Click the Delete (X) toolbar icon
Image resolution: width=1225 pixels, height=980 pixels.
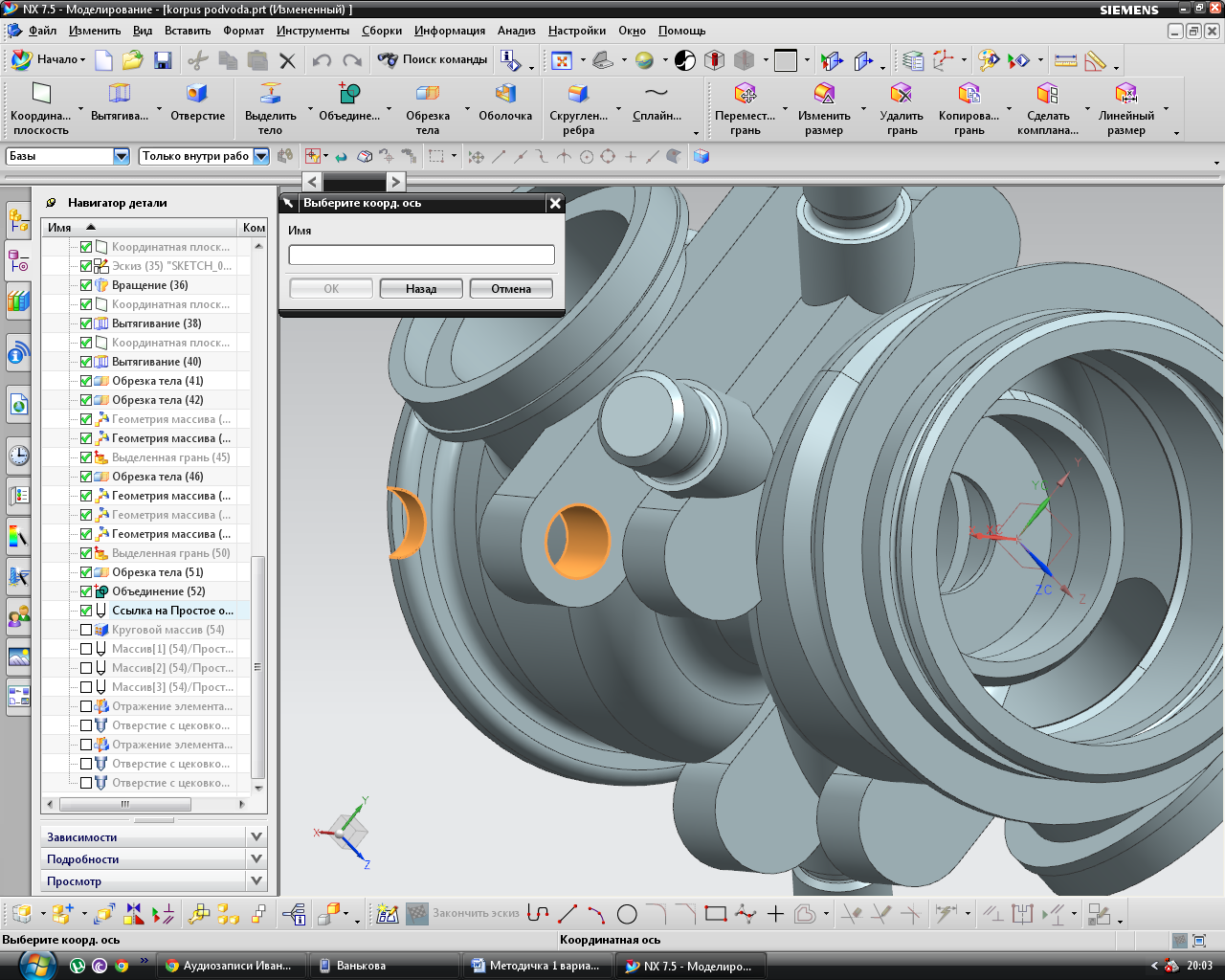[x=287, y=60]
